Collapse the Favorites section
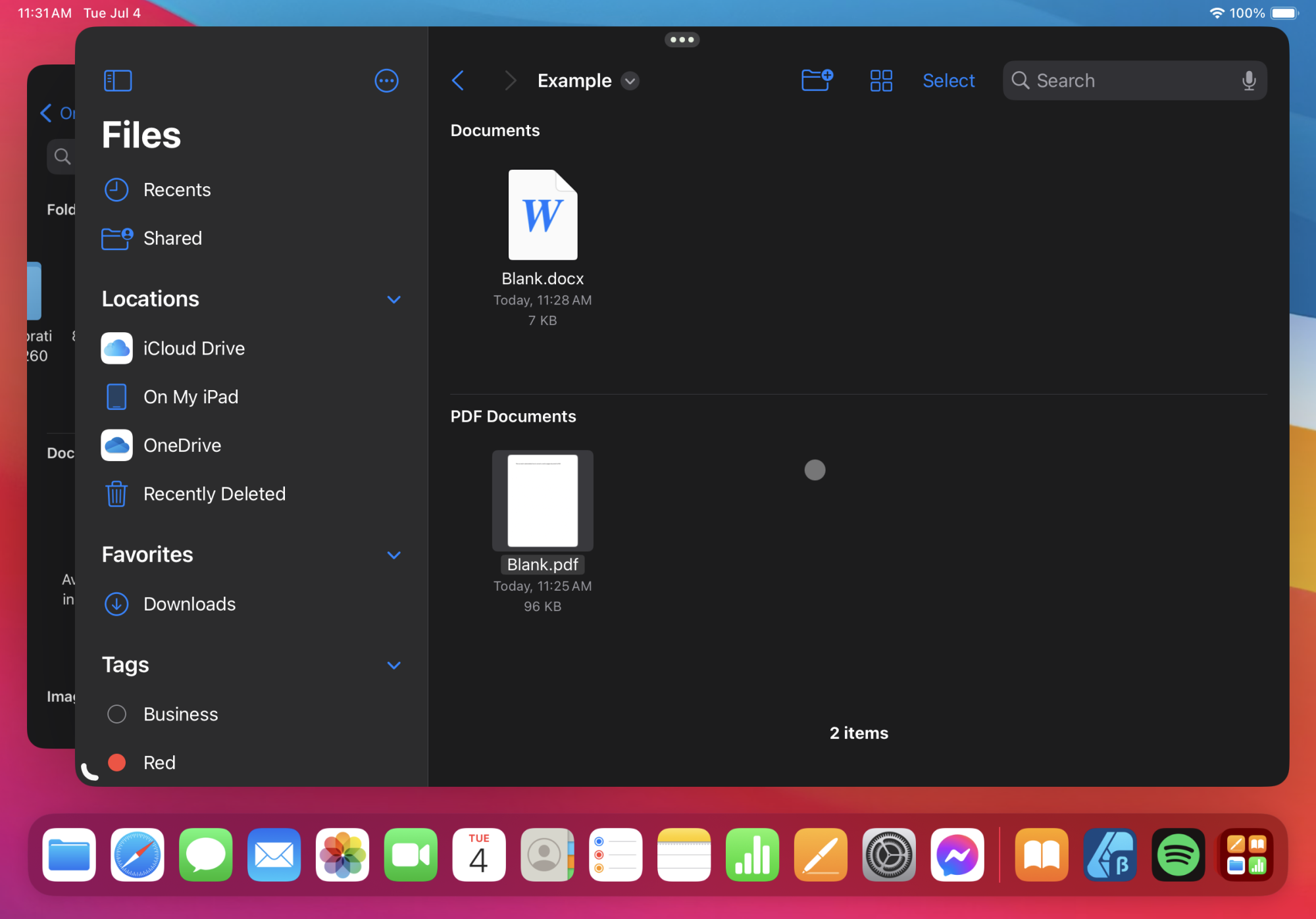The image size is (1316, 919). [x=393, y=555]
